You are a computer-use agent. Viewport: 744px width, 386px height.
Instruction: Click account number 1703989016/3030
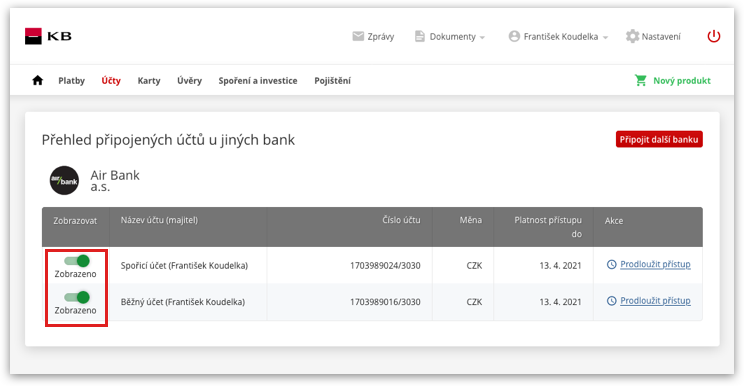[x=385, y=302]
